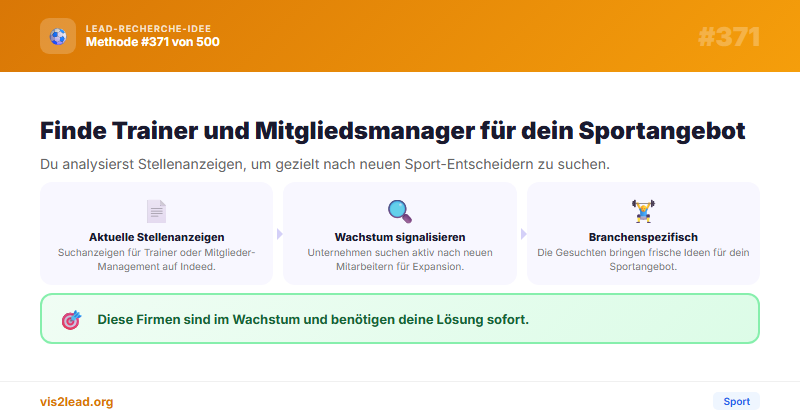
Task: Click description 'Die Gesuchten bringen frische Ideen'
Action: pos(643,259)
